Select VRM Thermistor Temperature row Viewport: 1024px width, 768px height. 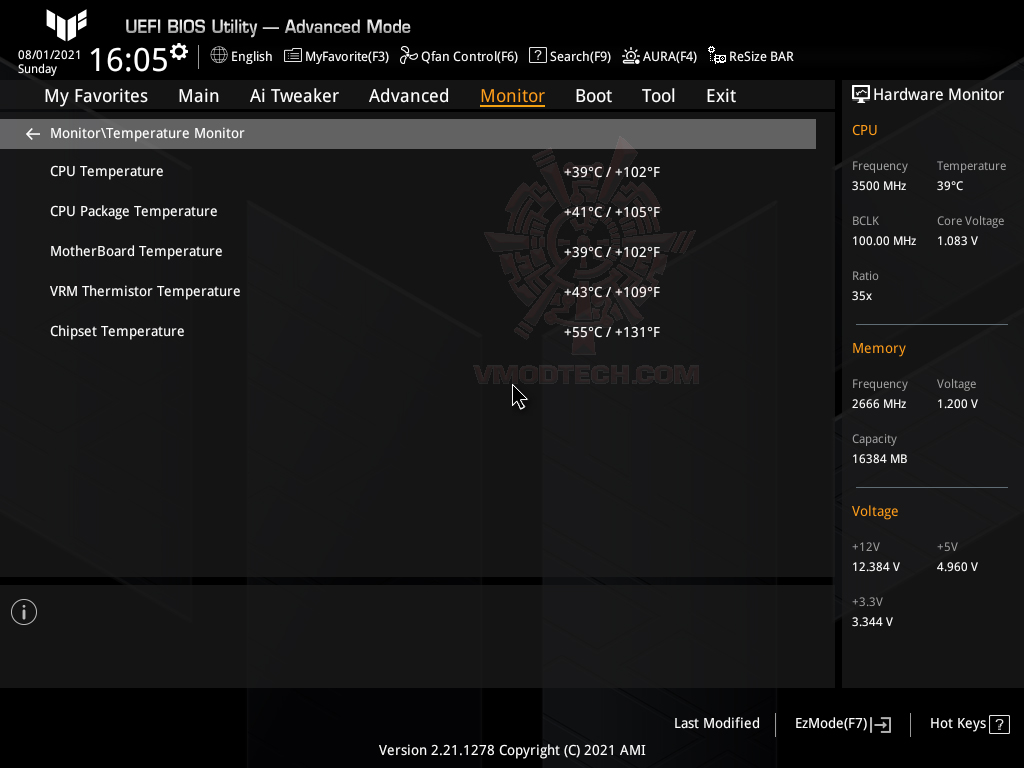408,291
